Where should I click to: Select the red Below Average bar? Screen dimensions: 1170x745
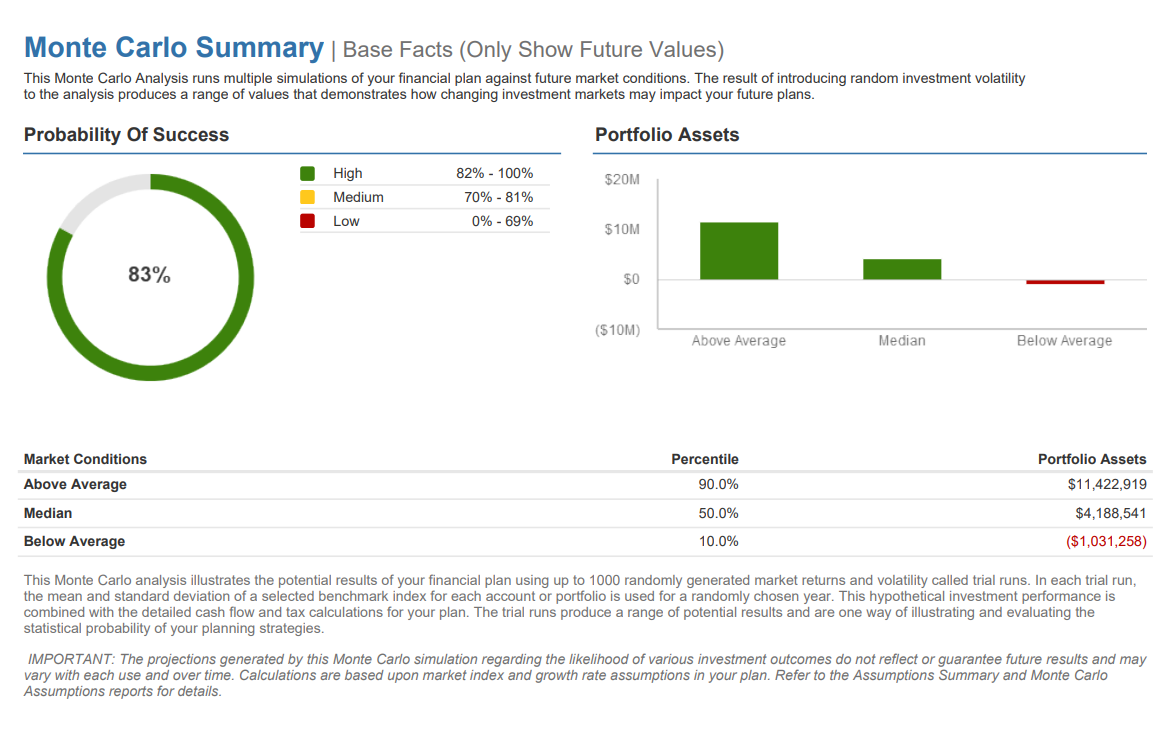pyautogui.click(x=1065, y=282)
